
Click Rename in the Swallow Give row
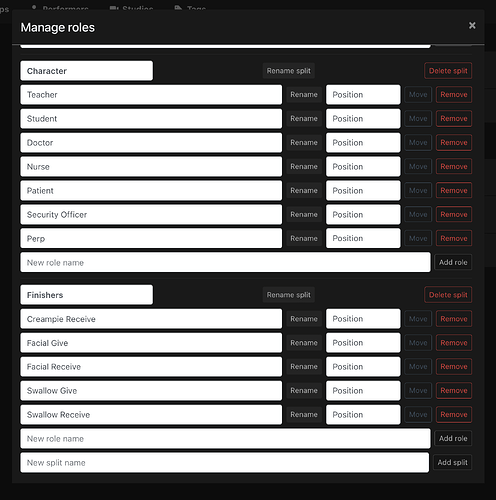pyautogui.click(x=304, y=391)
